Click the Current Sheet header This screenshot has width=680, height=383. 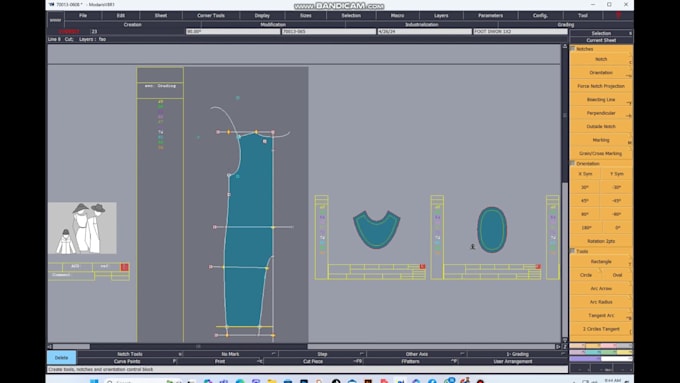[601, 40]
